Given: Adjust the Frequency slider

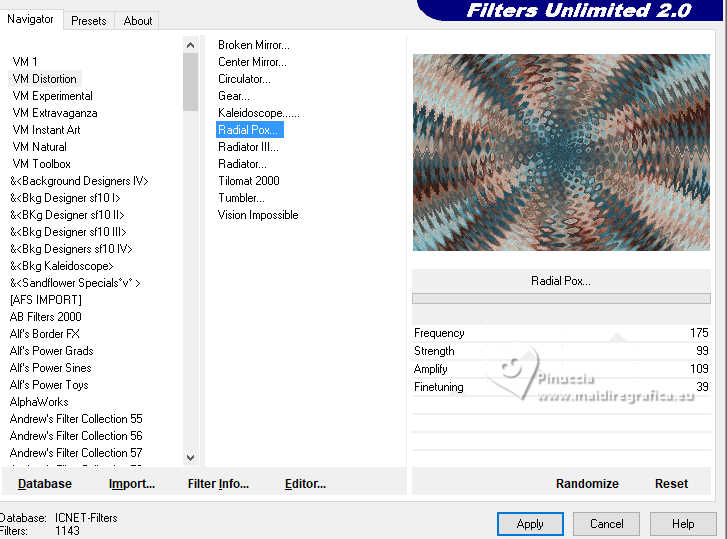Looking at the screenshot, I should click(x=561, y=333).
